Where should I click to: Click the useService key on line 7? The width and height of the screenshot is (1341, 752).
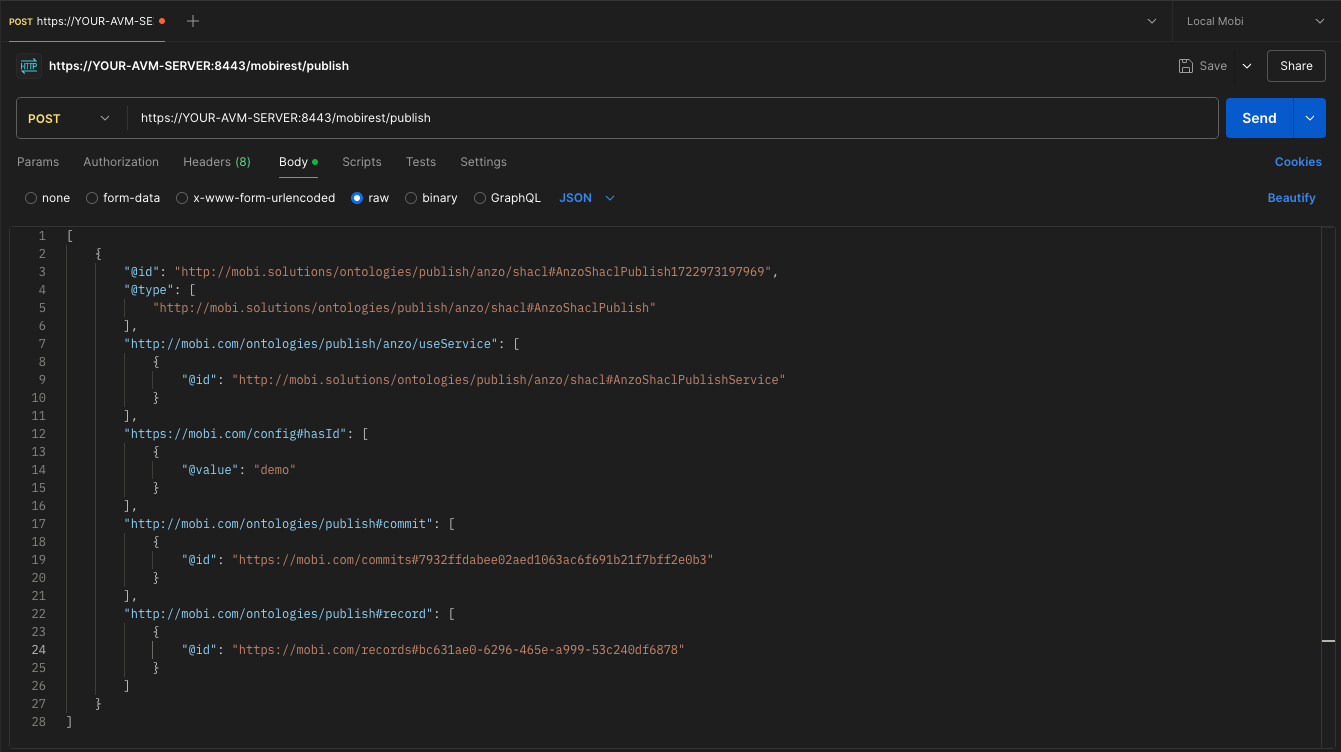(x=310, y=344)
